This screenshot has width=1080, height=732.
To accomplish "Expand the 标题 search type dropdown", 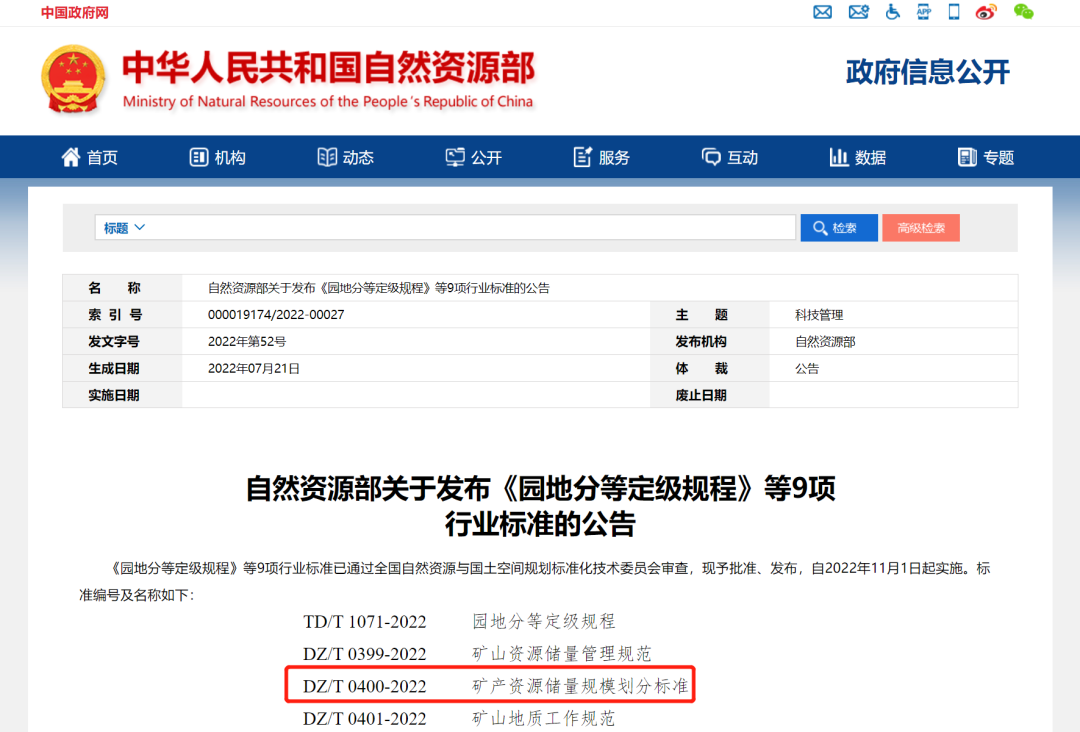I will point(125,228).
